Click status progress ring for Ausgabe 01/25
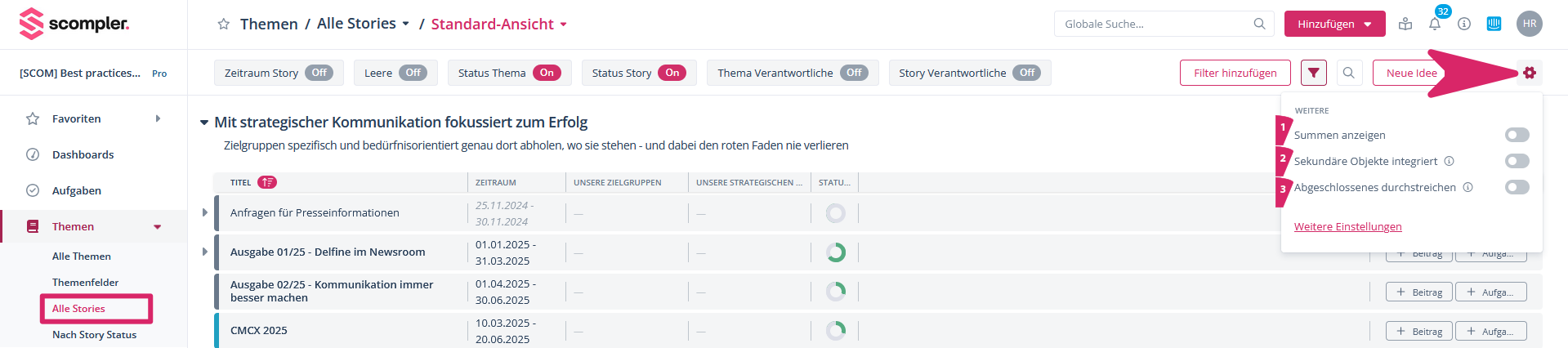 click(835, 252)
